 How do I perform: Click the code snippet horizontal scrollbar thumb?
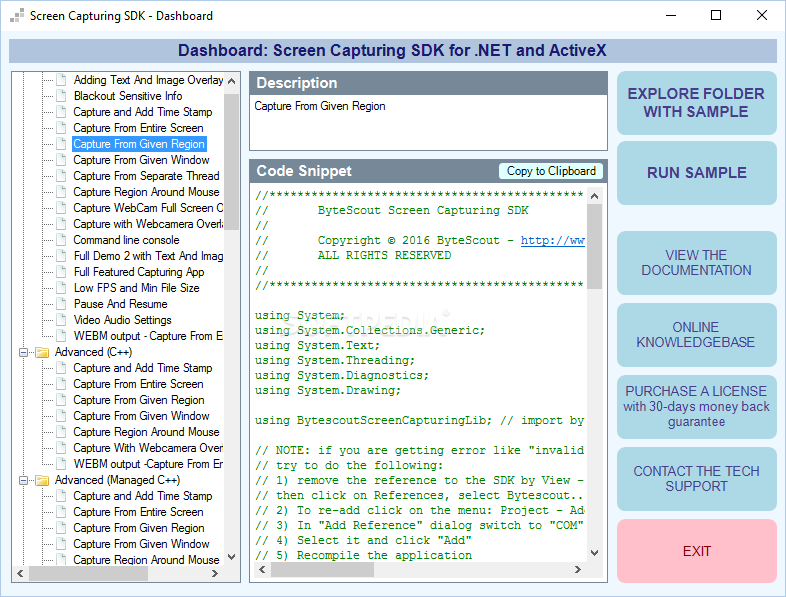pyautogui.click(x=322, y=569)
